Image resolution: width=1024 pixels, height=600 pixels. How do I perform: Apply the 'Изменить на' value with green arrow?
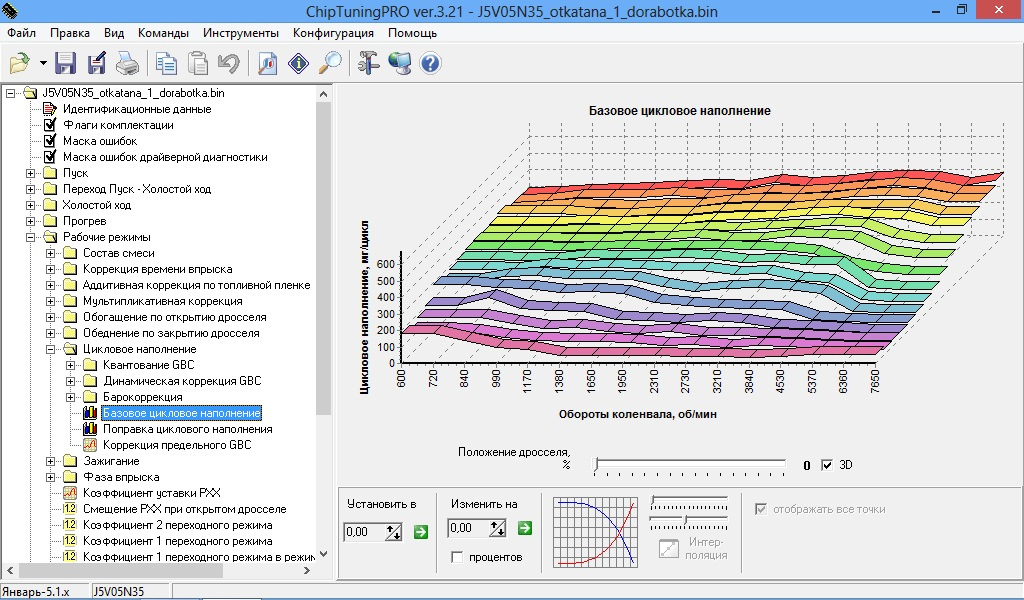click(524, 528)
